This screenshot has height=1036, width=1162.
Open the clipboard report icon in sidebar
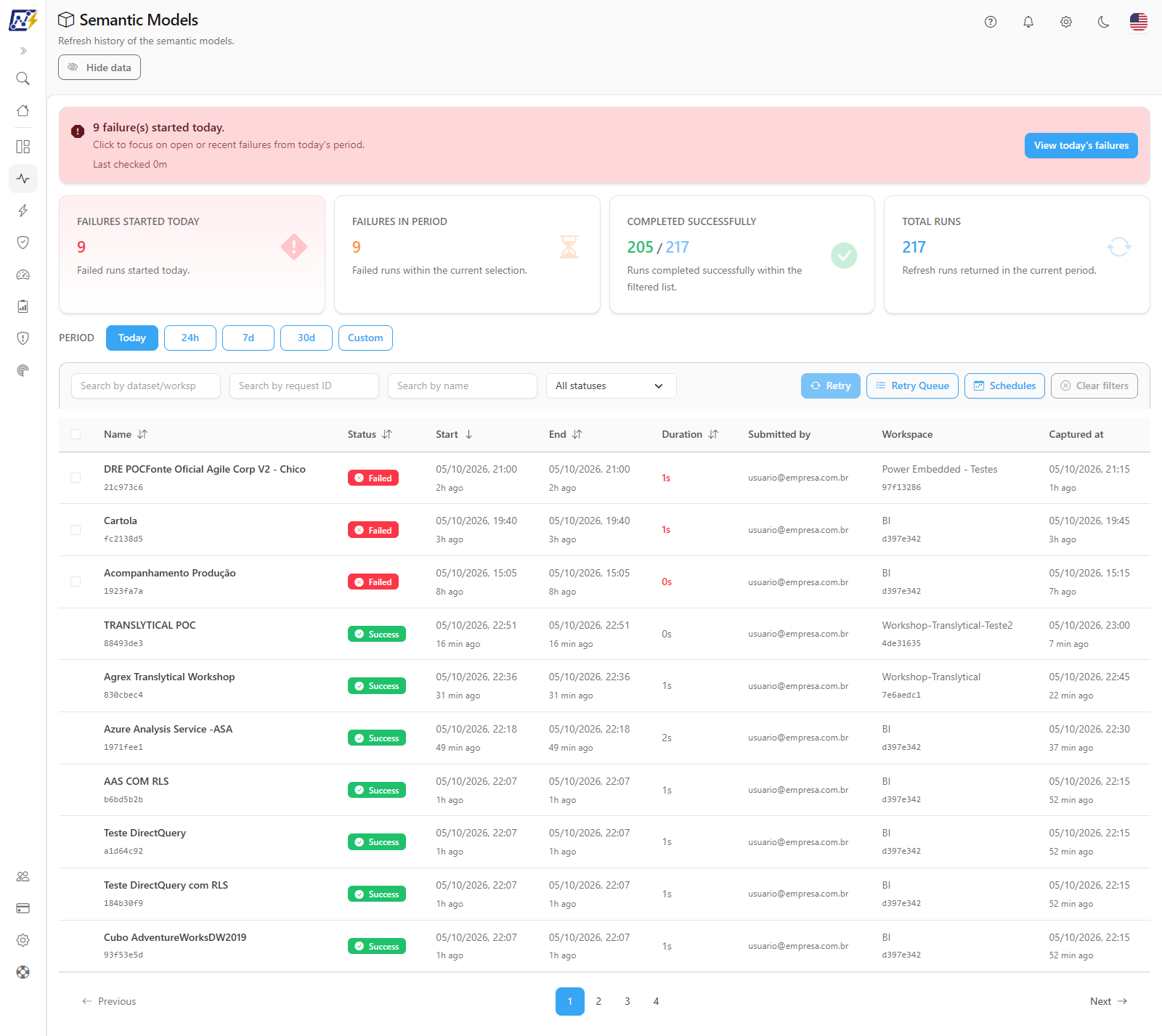(x=23, y=306)
